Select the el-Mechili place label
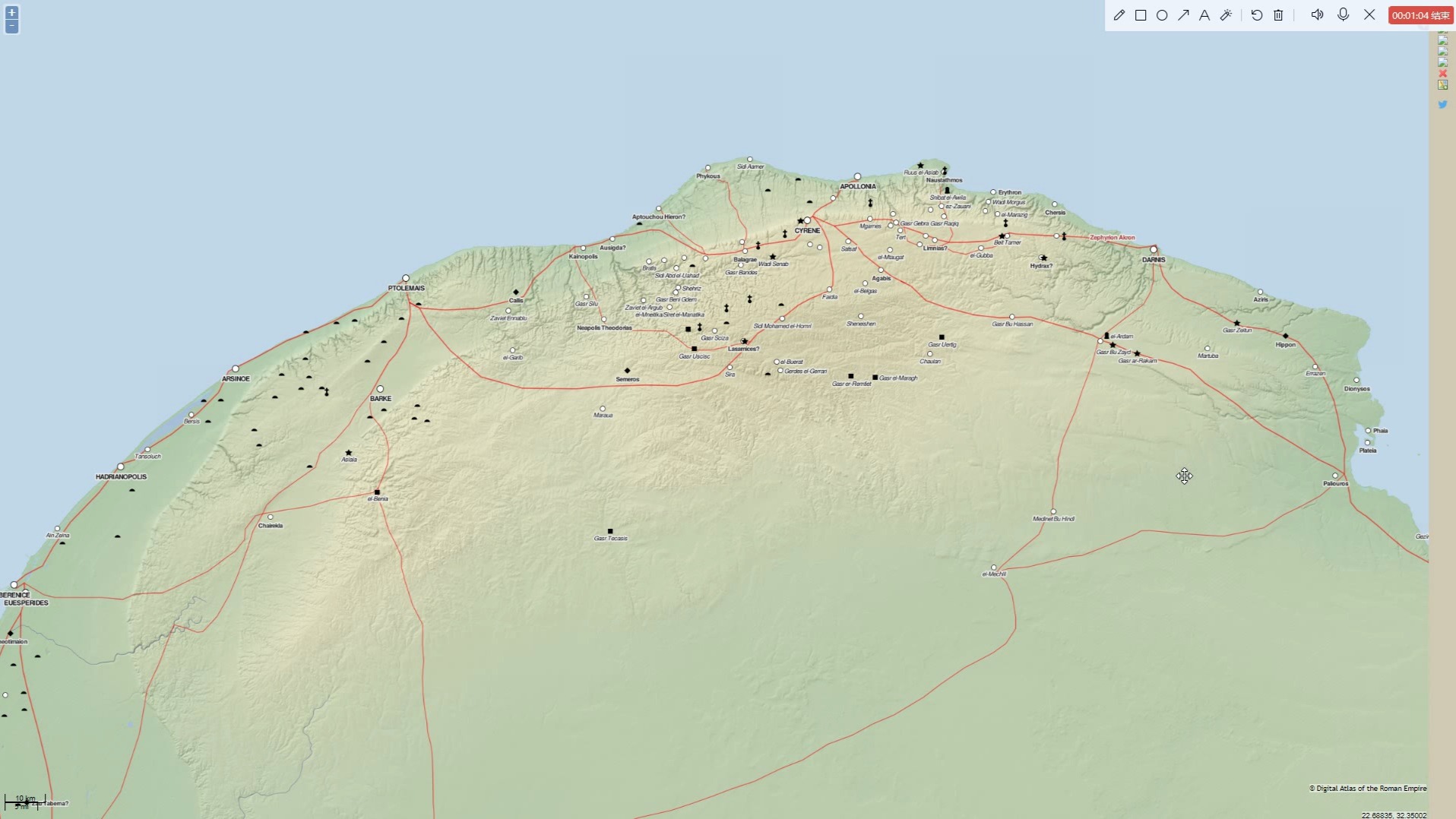This screenshot has height=819, width=1456. pos(993,574)
